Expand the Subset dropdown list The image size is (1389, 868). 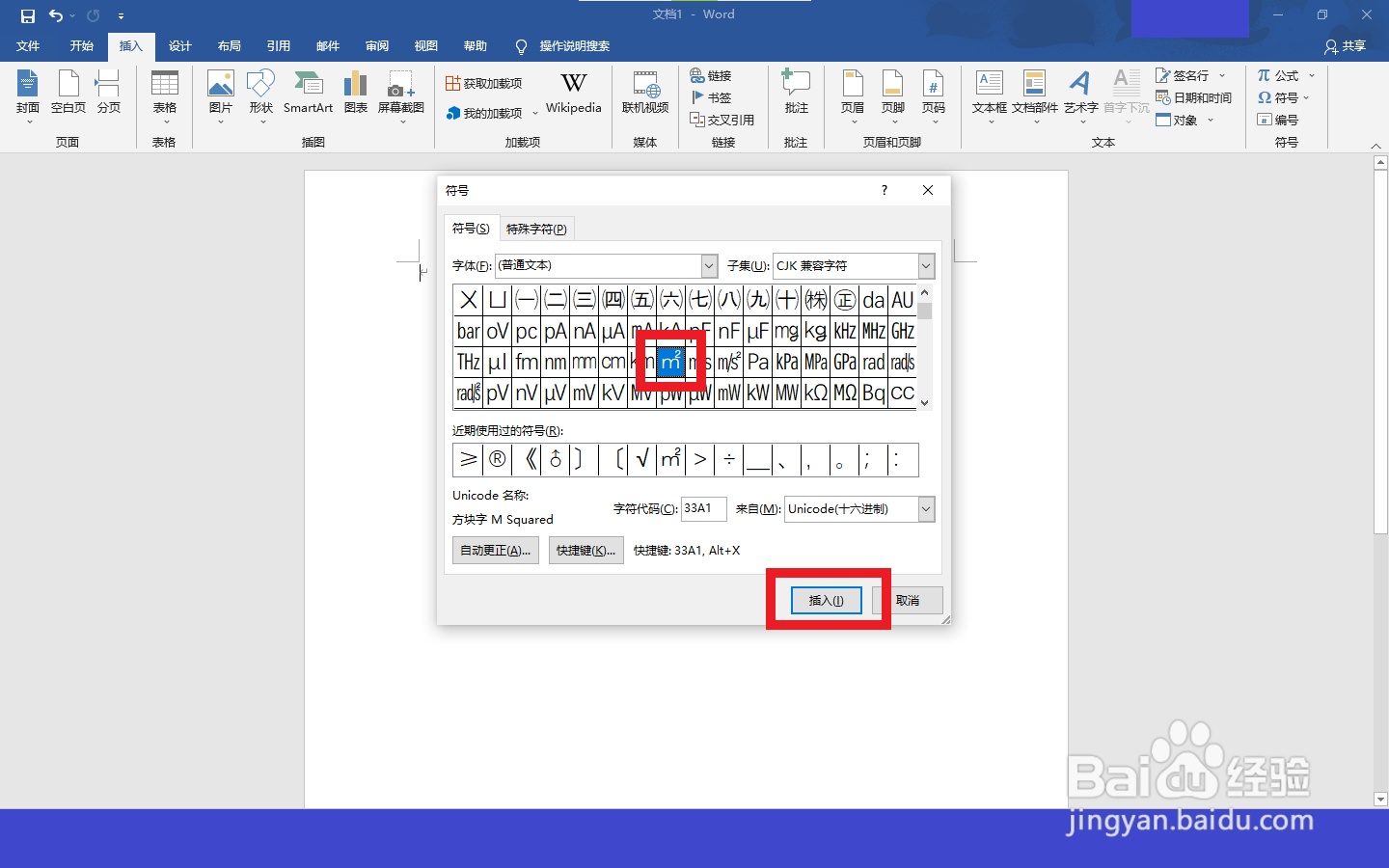pyautogui.click(x=926, y=265)
